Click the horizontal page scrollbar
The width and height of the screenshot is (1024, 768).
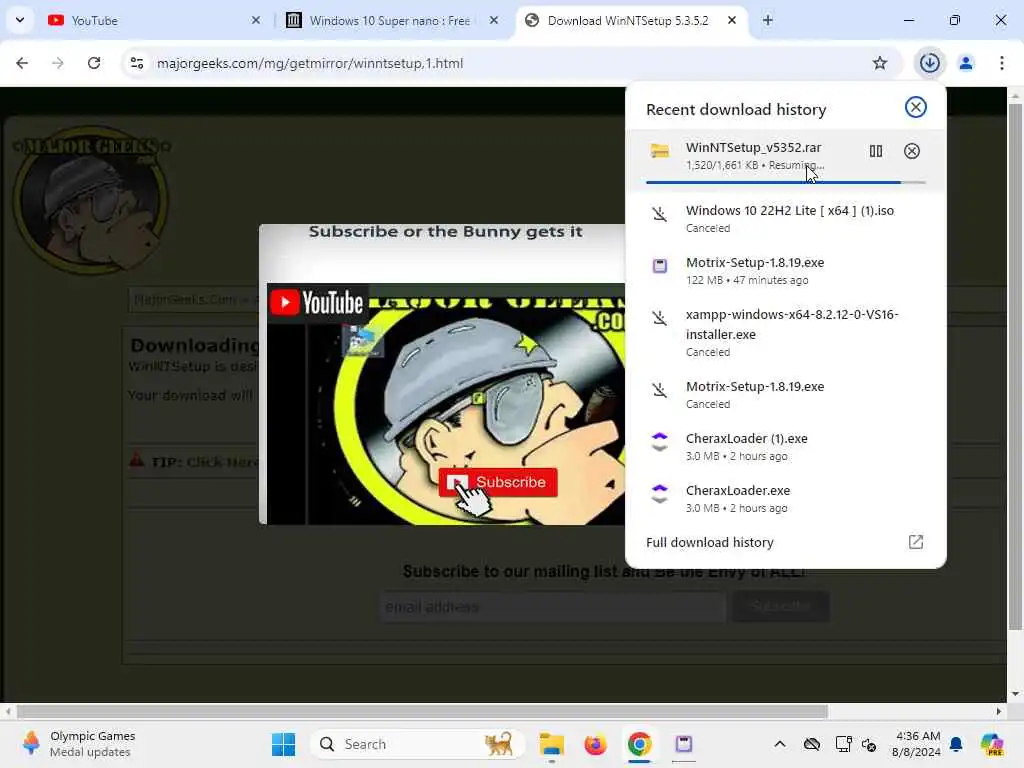click(422, 711)
